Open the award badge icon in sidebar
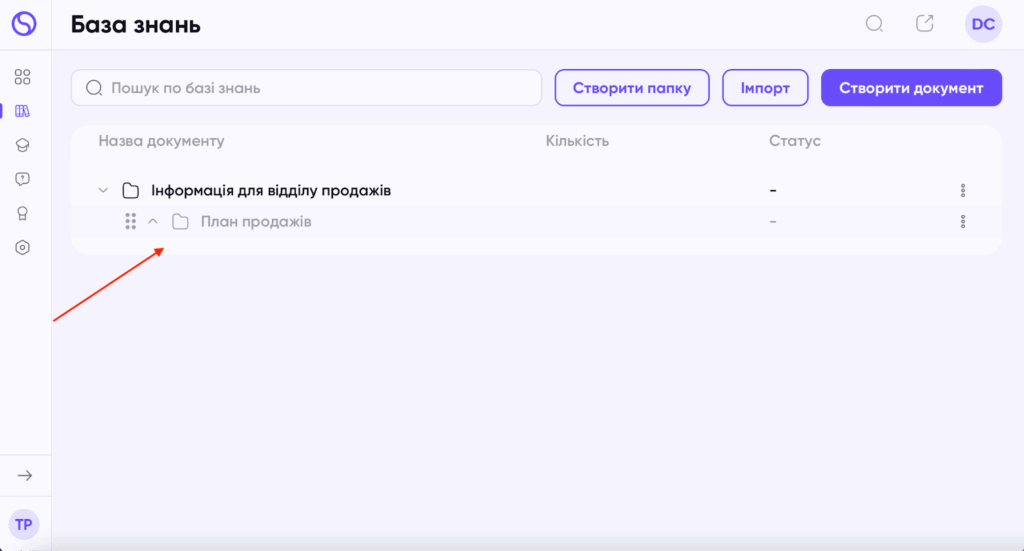Image resolution: width=1024 pixels, height=551 pixels. pyautogui.click(x=22, y=213)
